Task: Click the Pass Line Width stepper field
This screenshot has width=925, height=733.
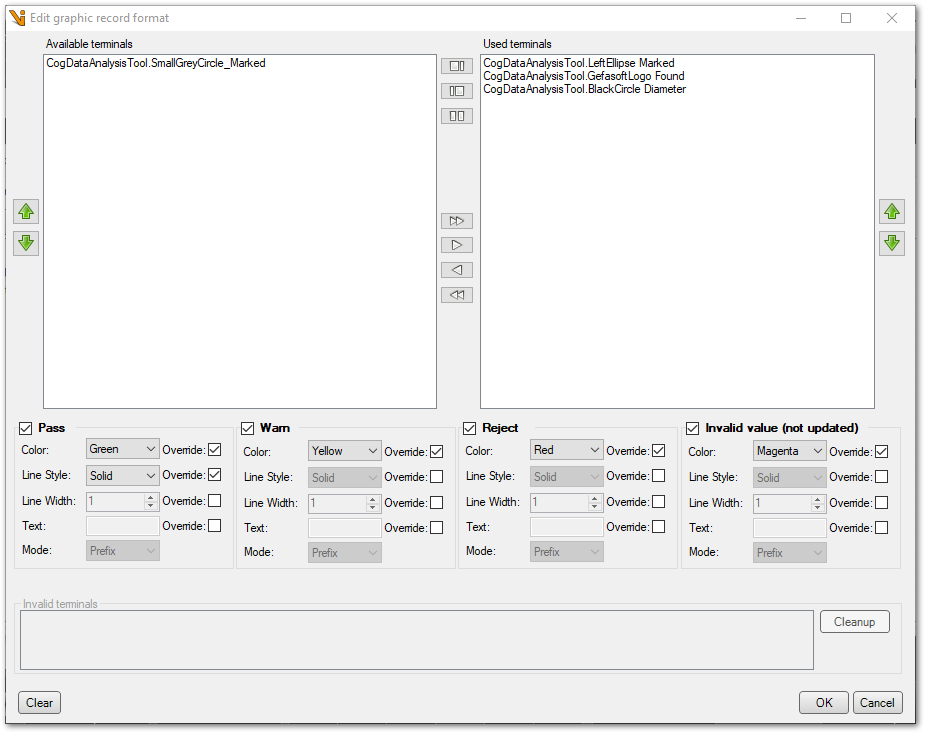Action: tap(122, 501)
